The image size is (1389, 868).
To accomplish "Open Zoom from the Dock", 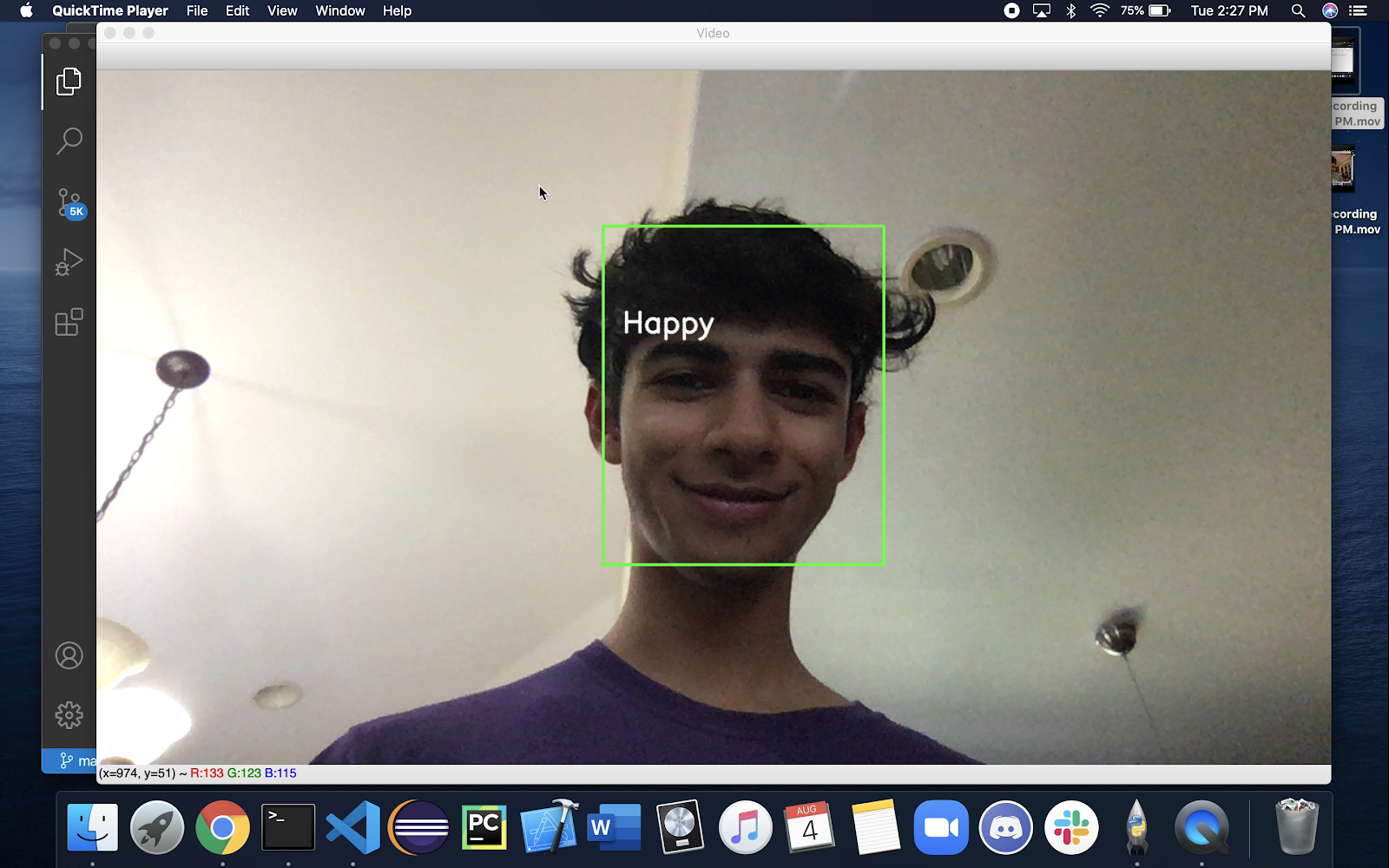I will click(941, 827).
